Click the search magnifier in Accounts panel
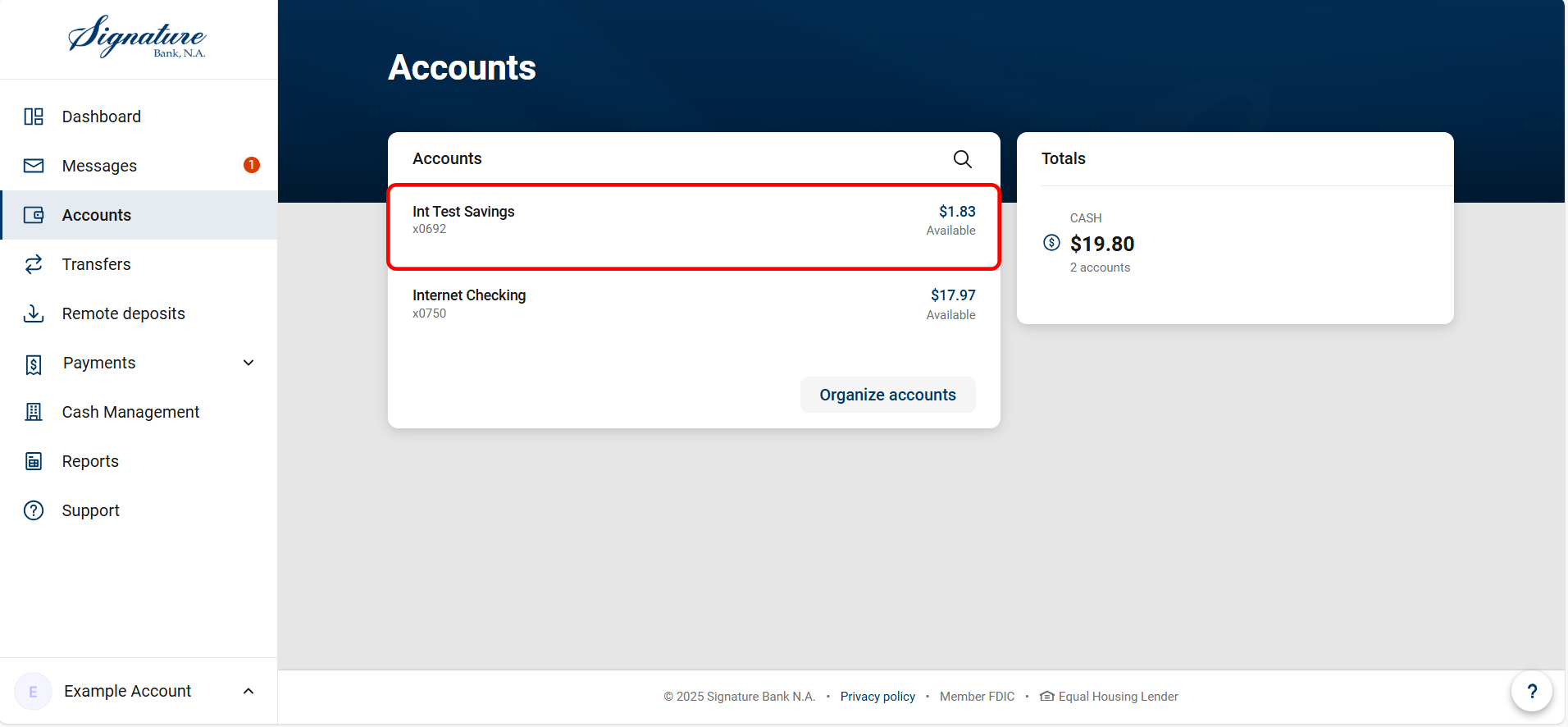The height and width of the screenshot is (727, 1568). click(x=962, y=158)
